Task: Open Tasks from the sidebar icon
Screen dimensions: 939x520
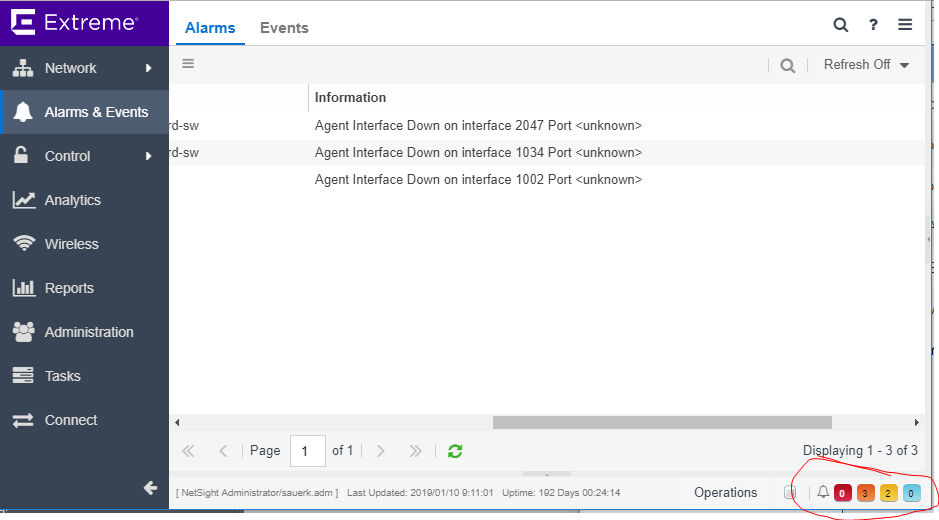Action: (23, 376)
